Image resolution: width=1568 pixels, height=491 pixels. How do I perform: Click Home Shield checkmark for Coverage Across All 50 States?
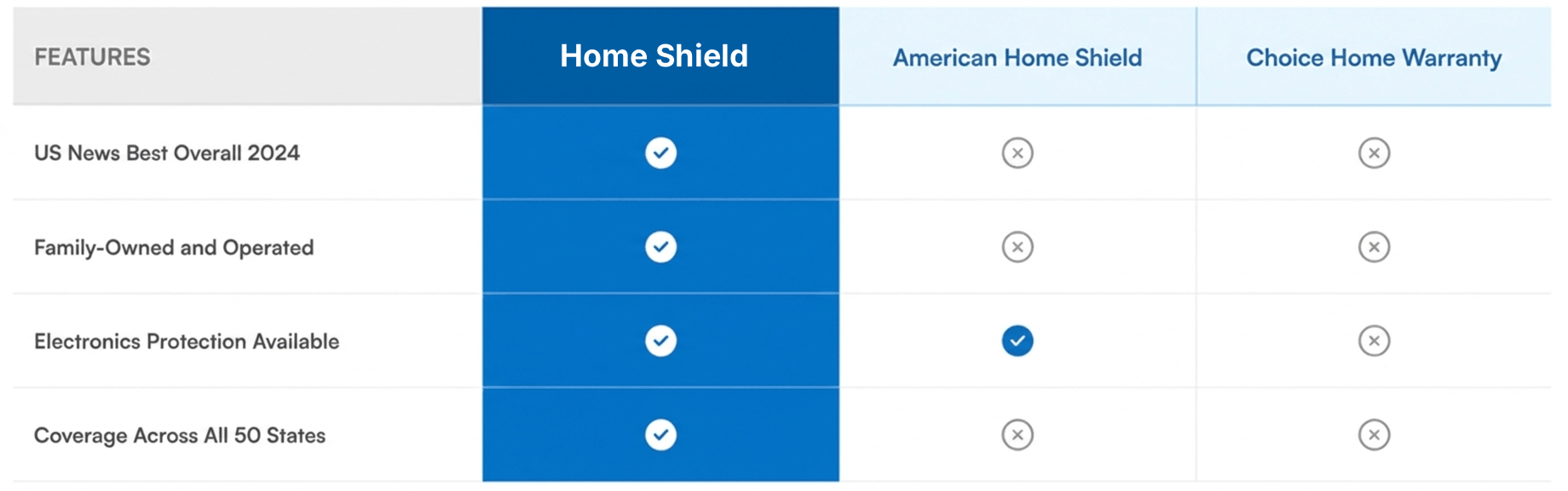(x=660, y=435)
